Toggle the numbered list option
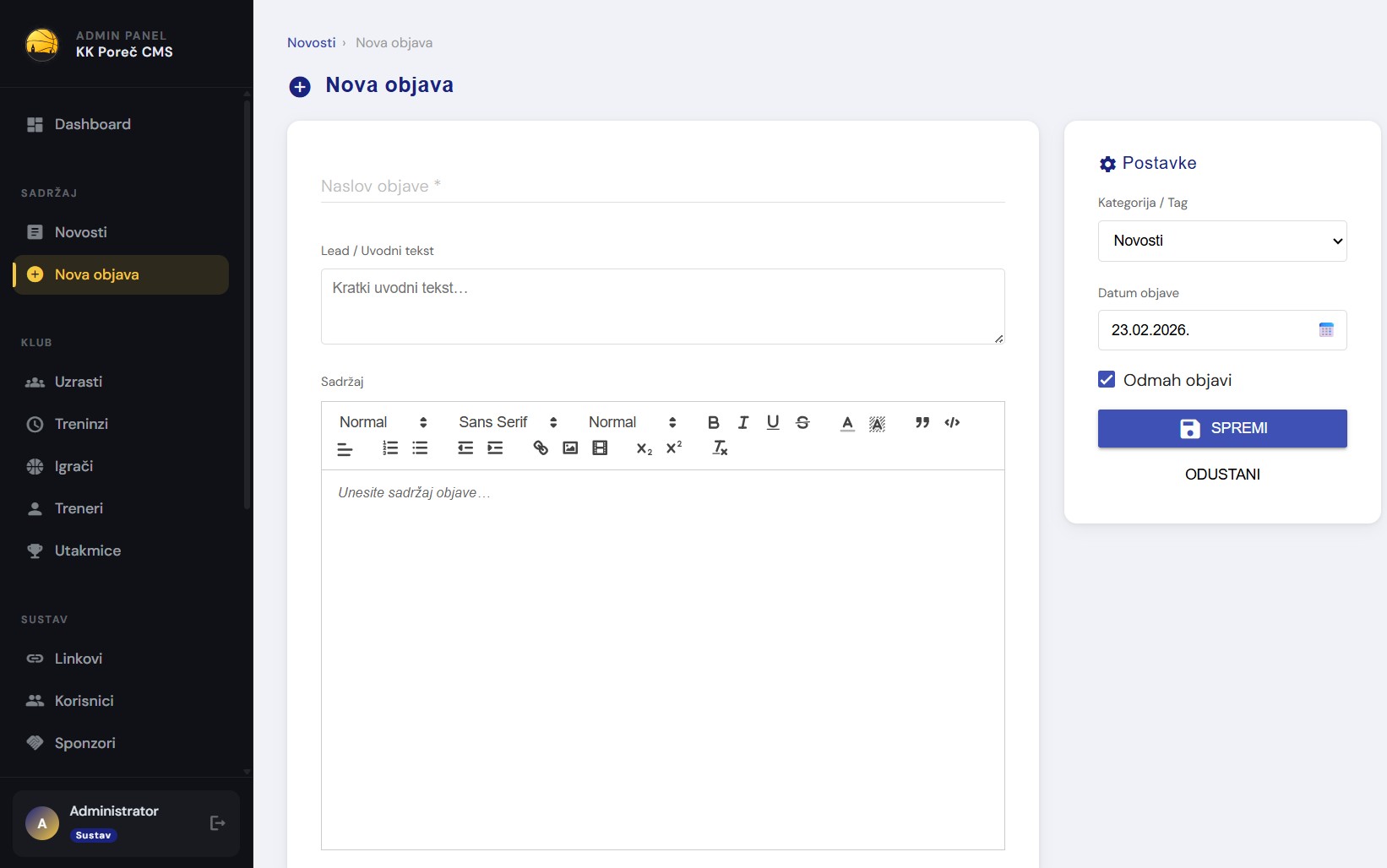Screen dimensions: 1387x868 [390, 448]
